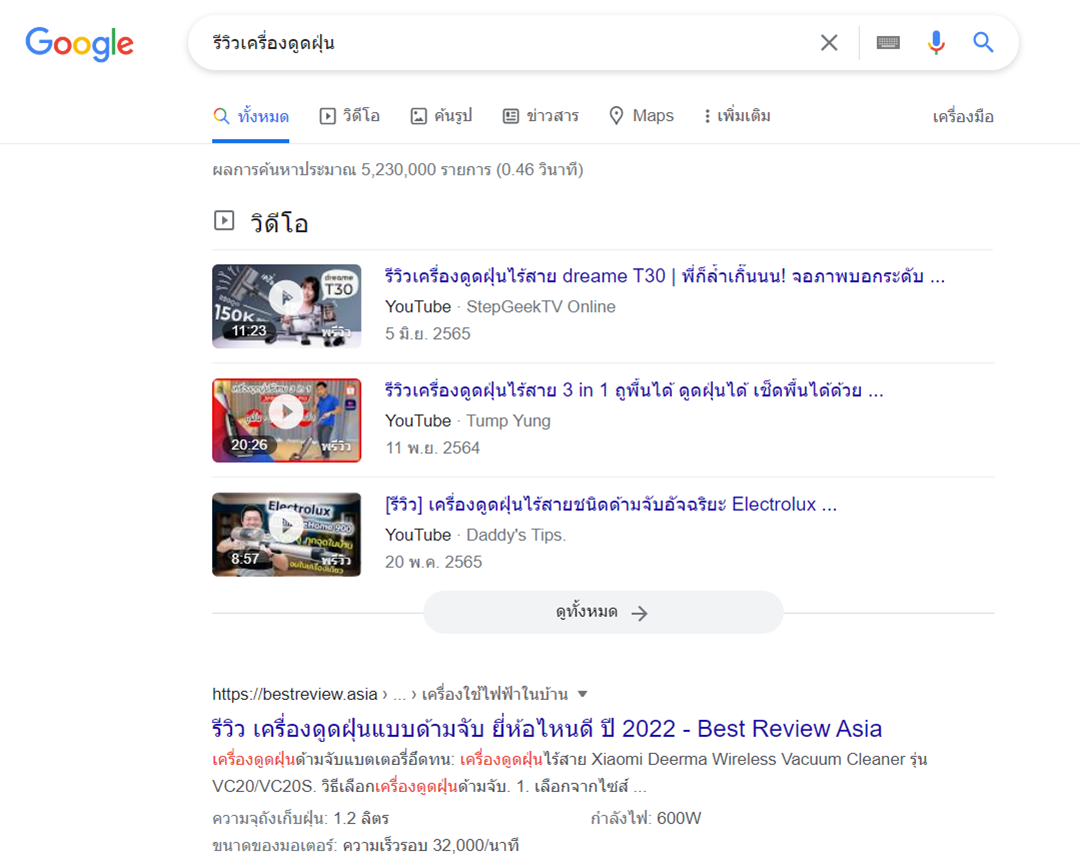Switch to the วิดีโอ tab

click(350, 116)
